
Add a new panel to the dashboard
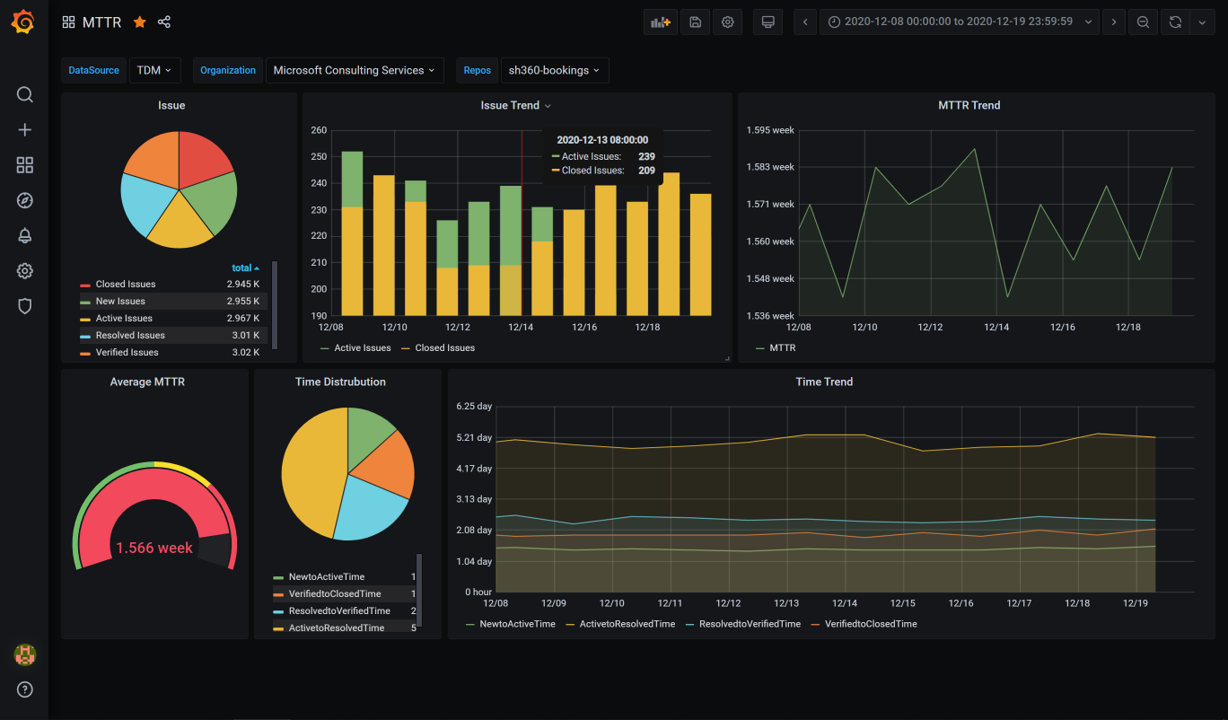[660, 22]
